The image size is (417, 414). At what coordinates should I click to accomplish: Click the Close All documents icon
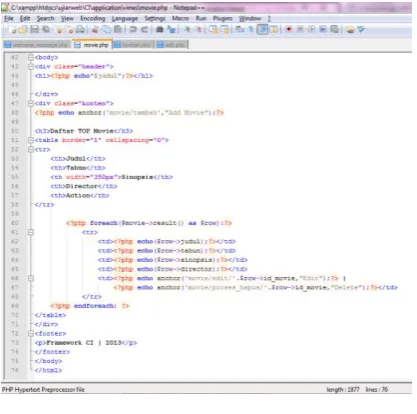tap(70, 30)
